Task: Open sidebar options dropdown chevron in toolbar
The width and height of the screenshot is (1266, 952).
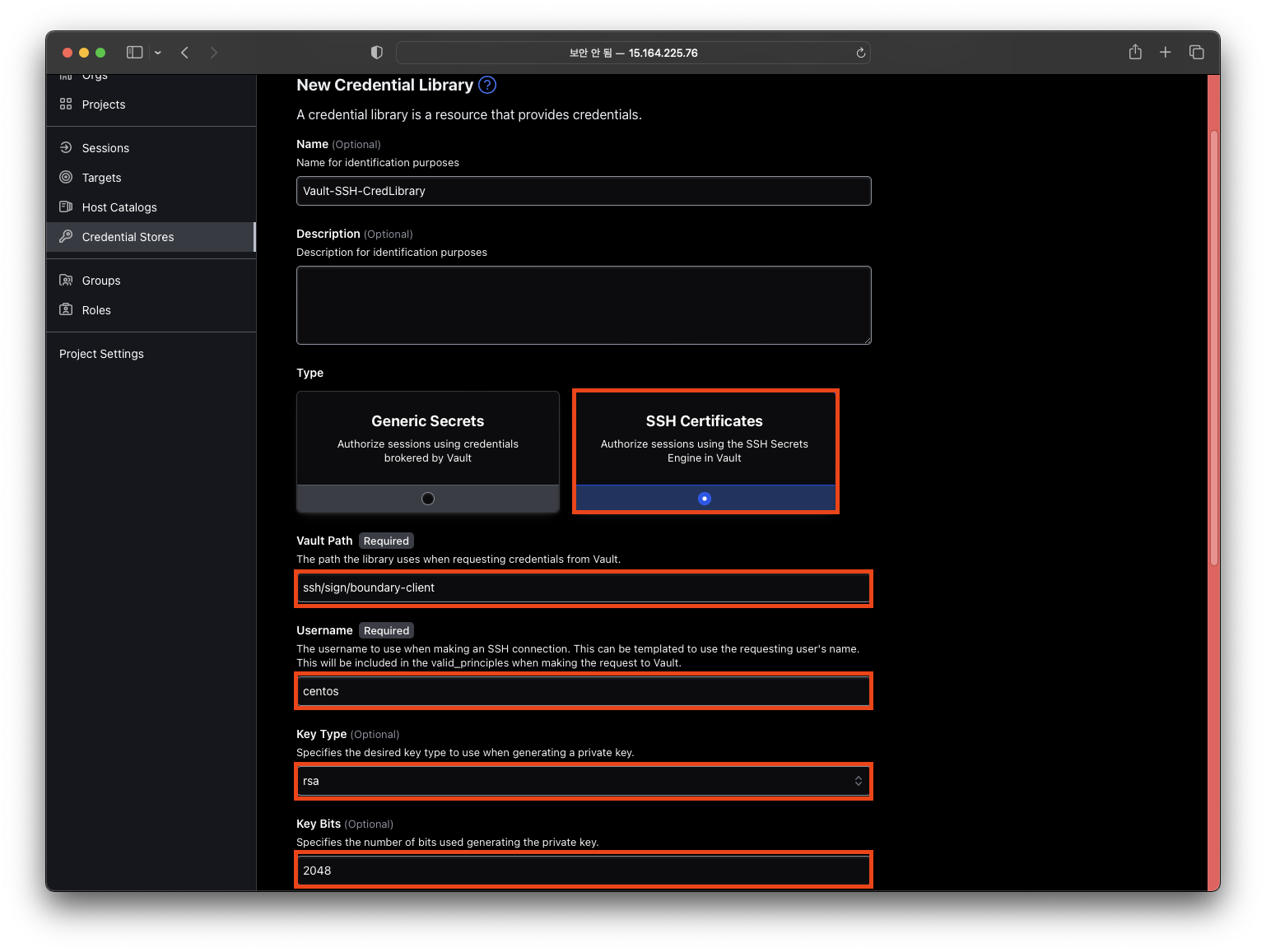Action: pos(158,53)
